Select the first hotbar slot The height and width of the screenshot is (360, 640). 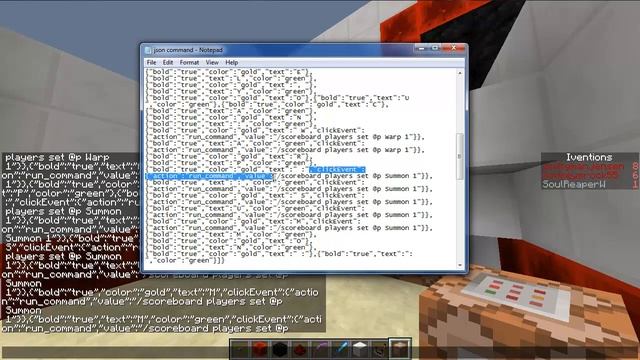(x=240, y=349)
